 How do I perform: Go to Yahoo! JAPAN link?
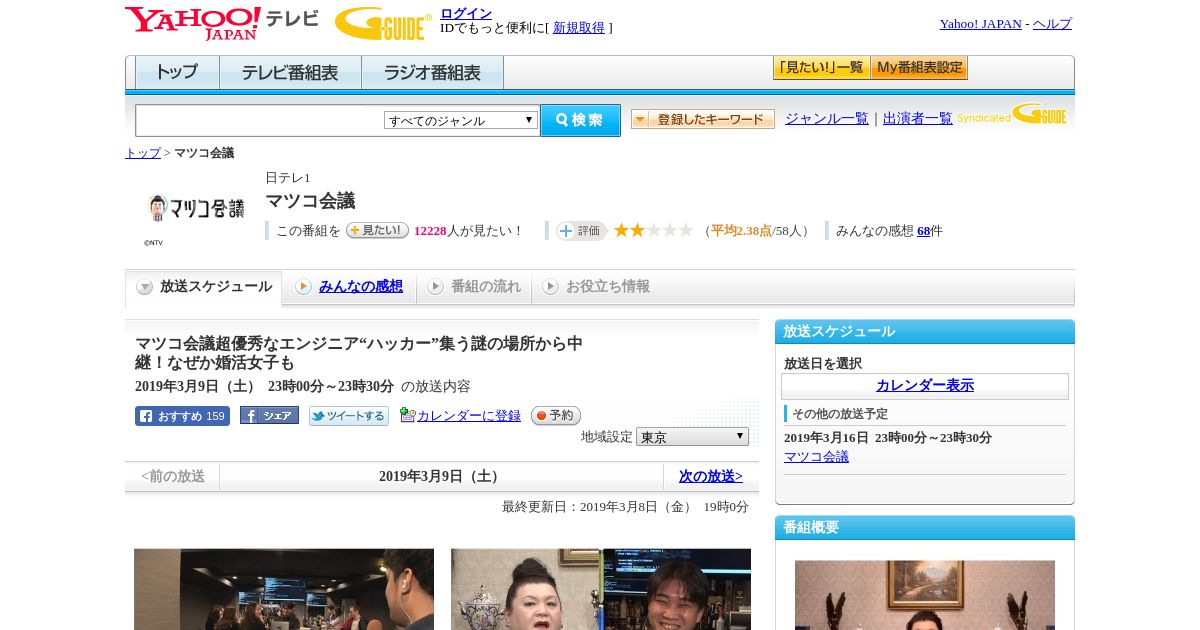(x=981, y=24)
